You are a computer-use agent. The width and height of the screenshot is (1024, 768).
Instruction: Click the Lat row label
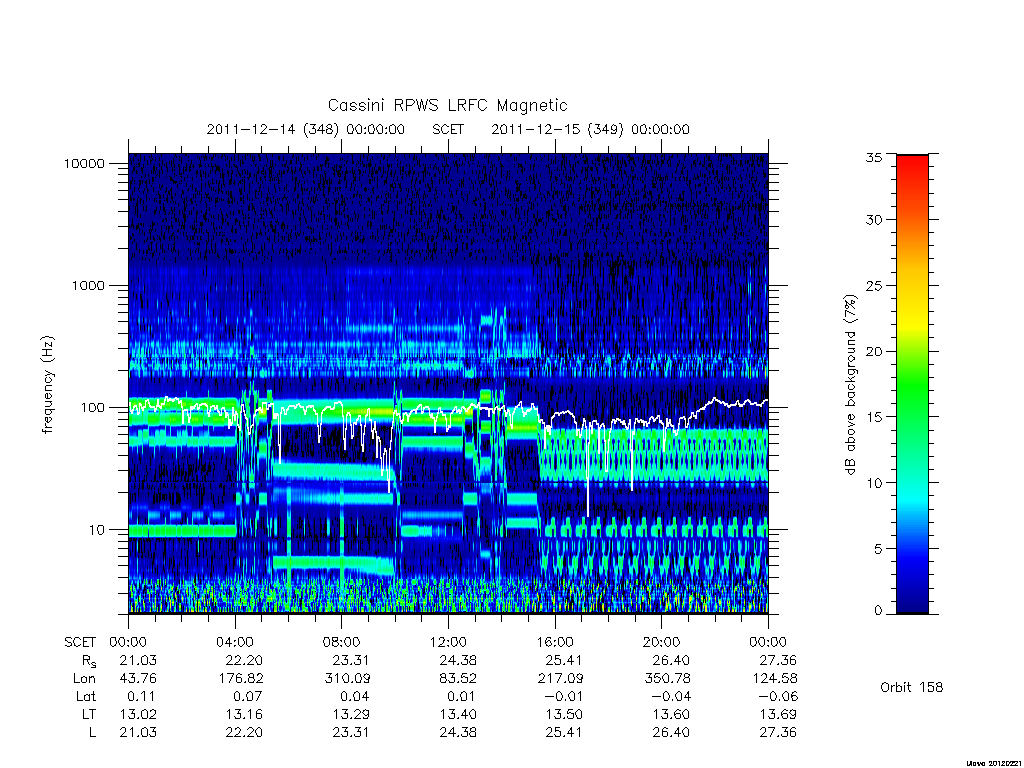click(x=86, y=697)
